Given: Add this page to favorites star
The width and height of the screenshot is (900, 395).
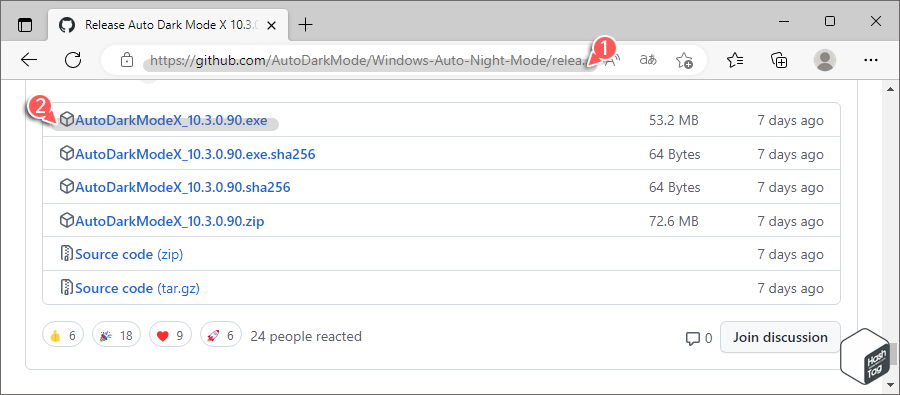Looking at the screenshot, I should coord(684,60).
